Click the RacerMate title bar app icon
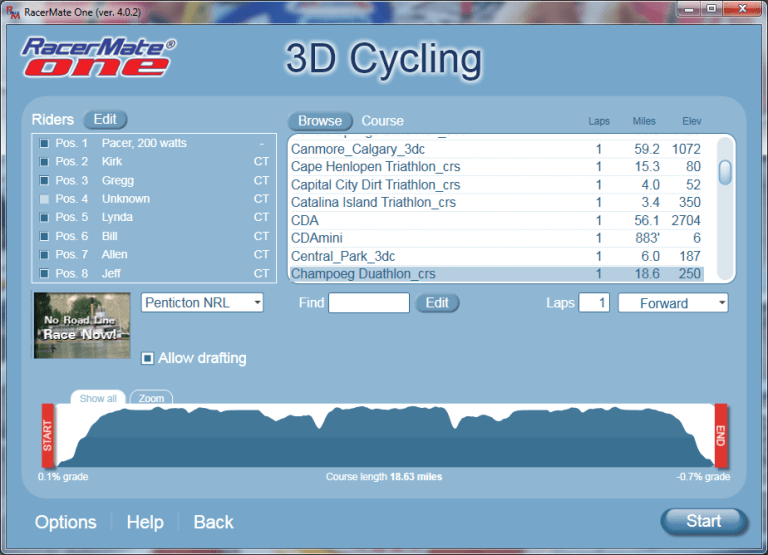Screen dimensions: 768x555 (x=11, y=11)
